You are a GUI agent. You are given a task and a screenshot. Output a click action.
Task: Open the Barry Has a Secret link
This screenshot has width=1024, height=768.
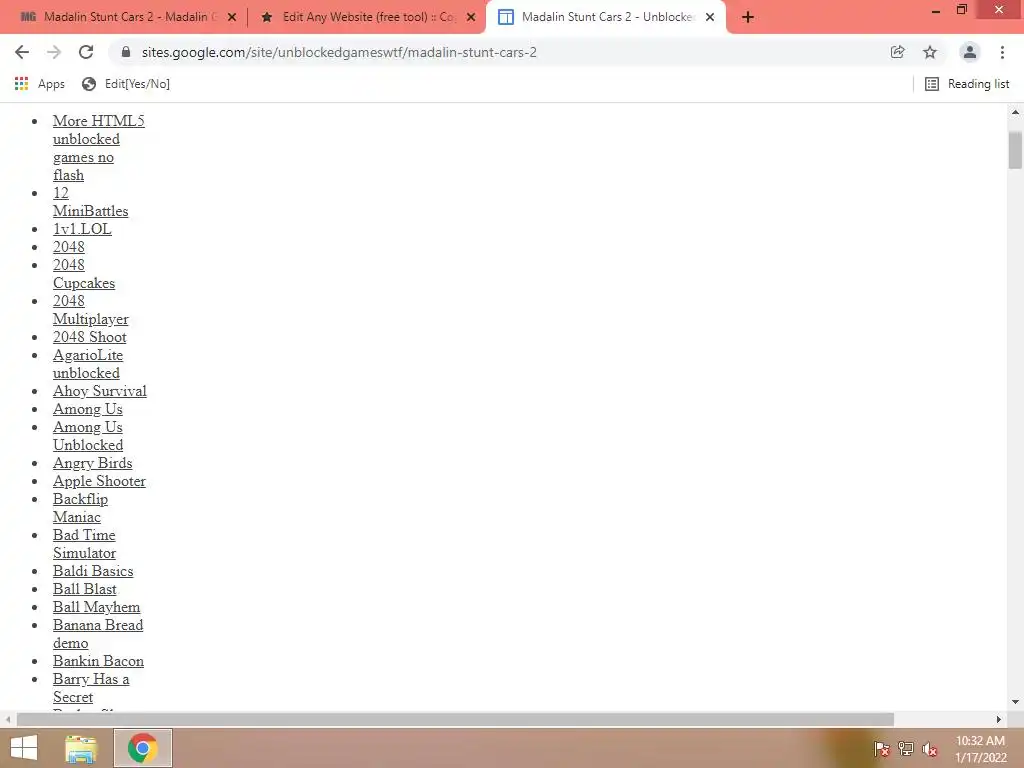click(91, 688)
